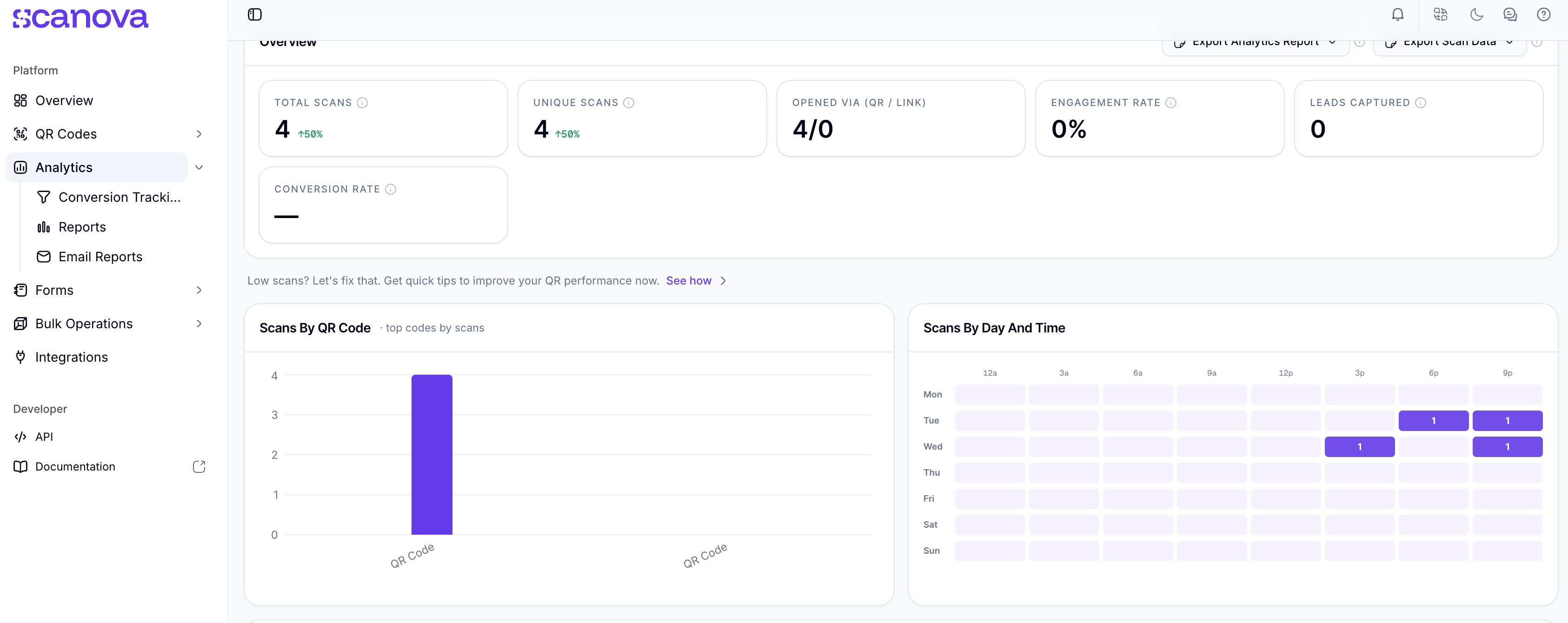Click the Scanova logo
This screenshot has width=1568, height=623.
click(80, 18)
